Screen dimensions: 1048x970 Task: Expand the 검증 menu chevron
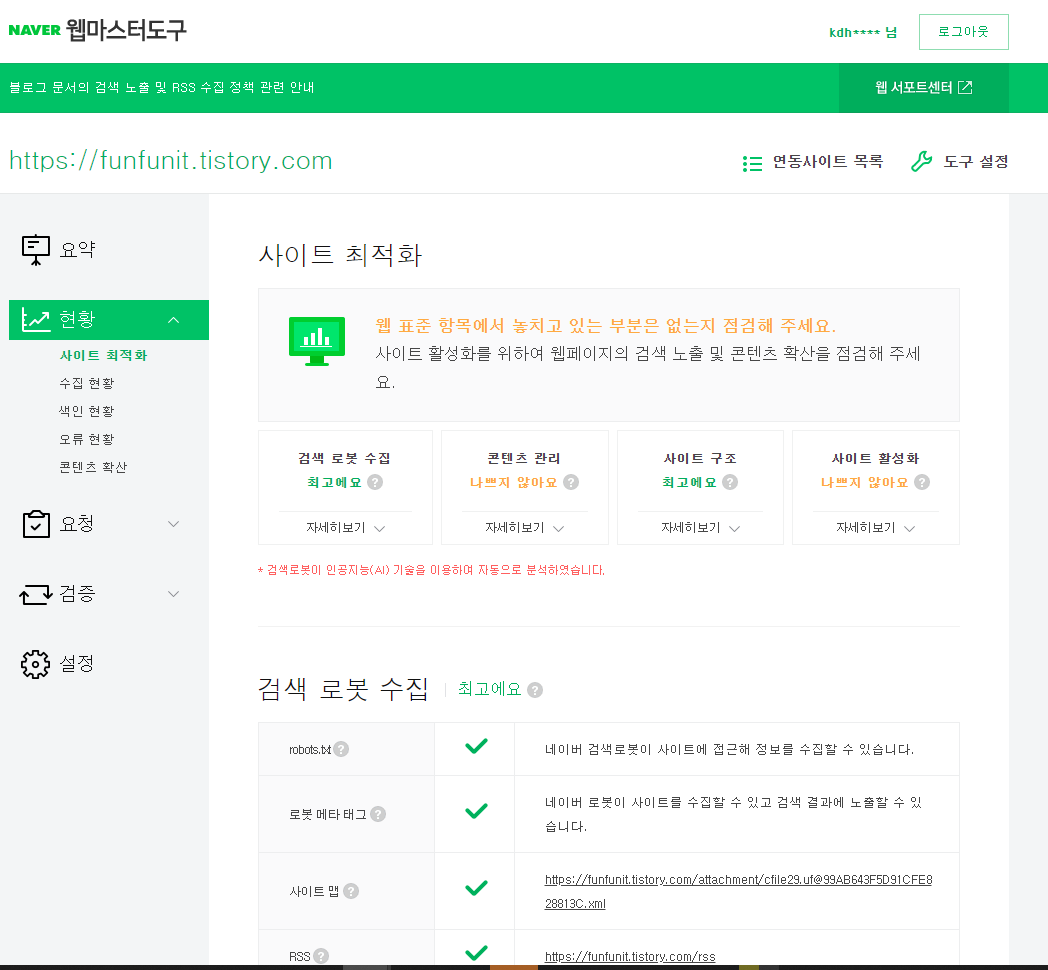174,594
